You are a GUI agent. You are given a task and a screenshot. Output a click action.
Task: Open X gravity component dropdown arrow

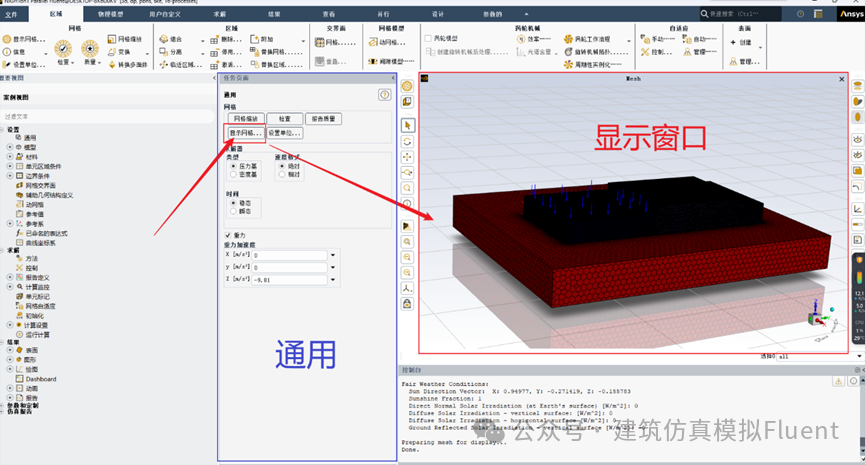coord(333,255)
